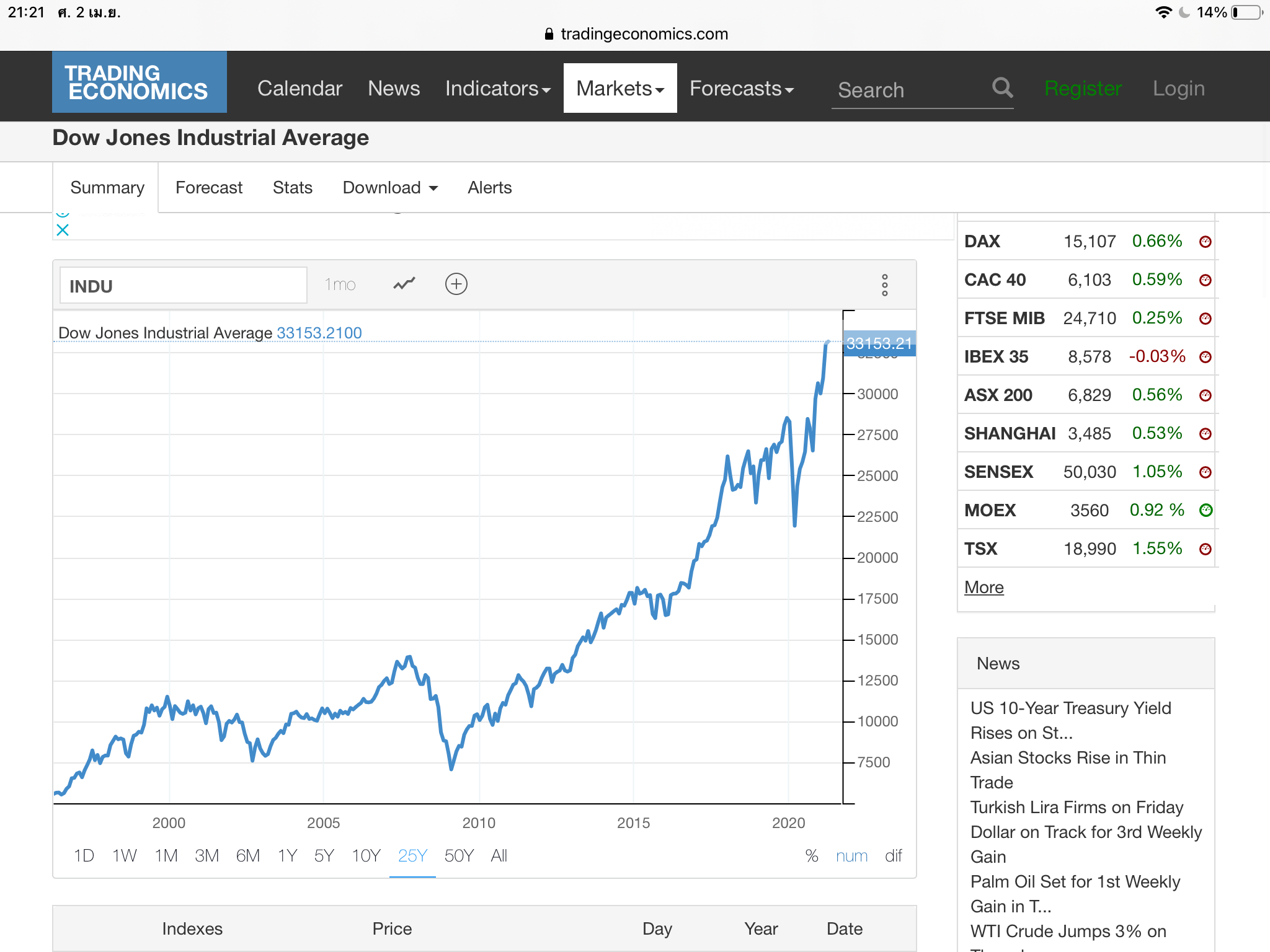
Task: Click the More indexes link
Action: pyautogui.click(x=984, y=588)
